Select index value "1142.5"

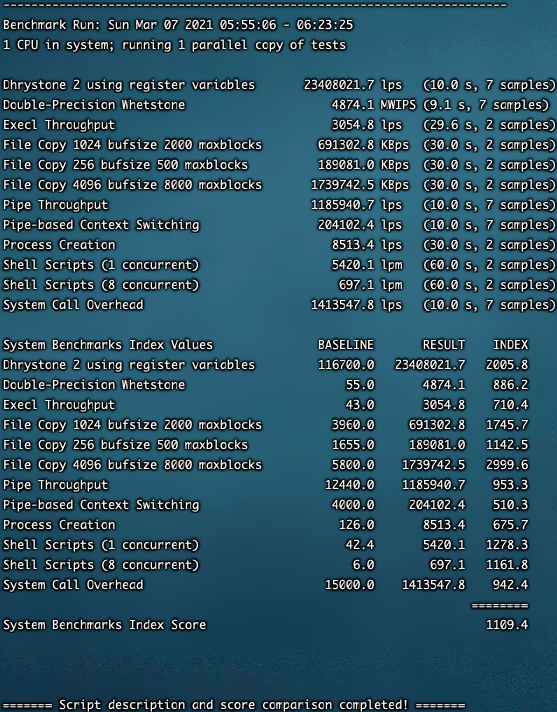pos(507,445)
